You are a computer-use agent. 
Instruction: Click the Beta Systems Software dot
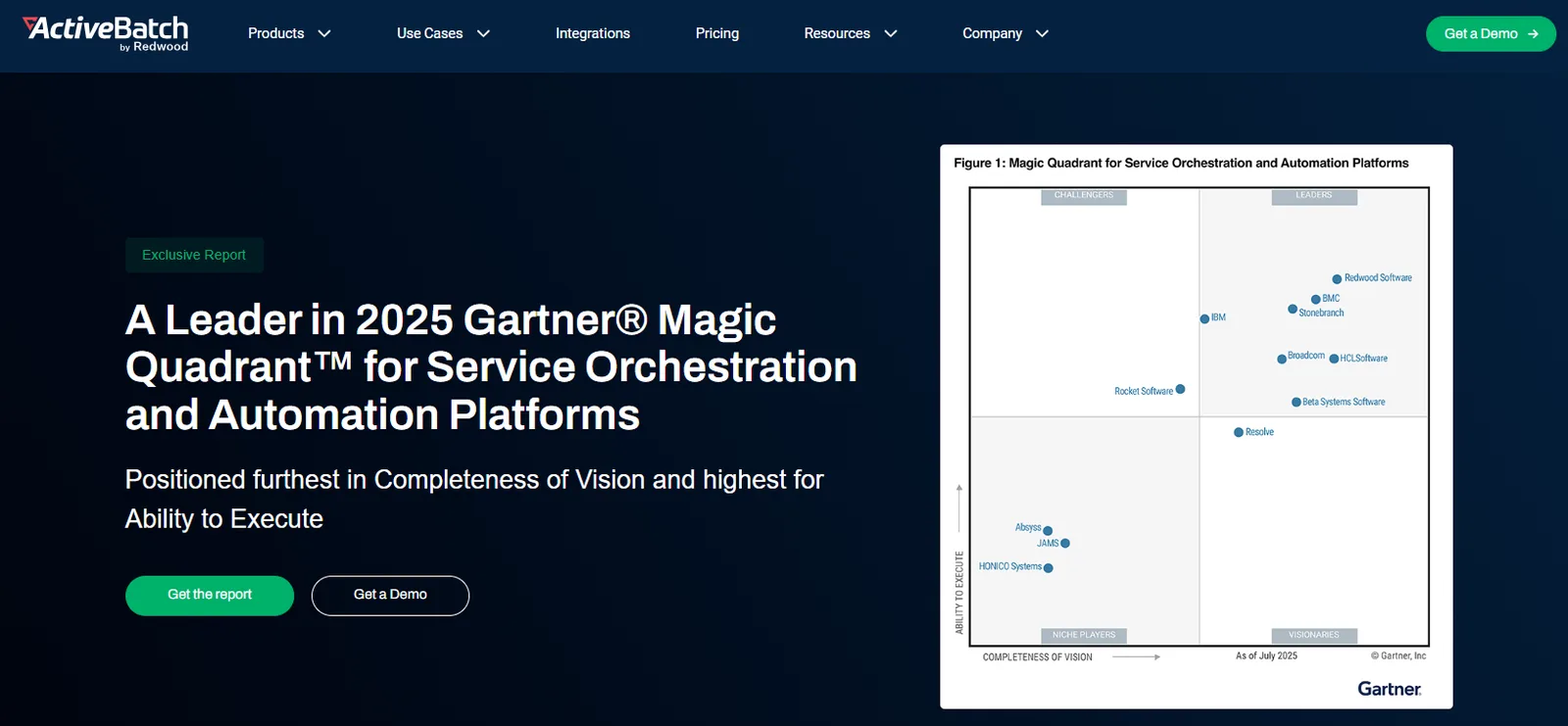click(x=1297, y=402)
